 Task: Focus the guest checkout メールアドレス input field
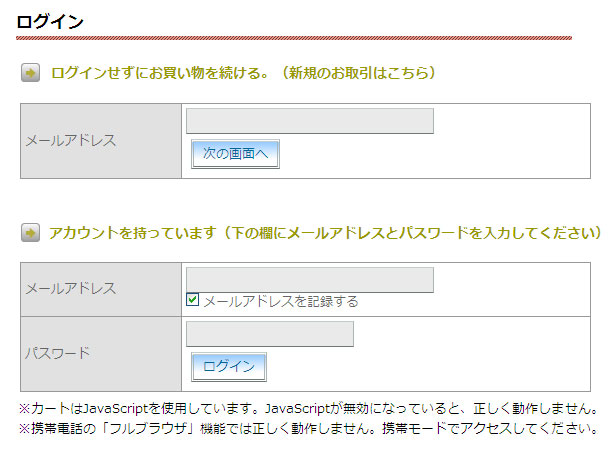point(310,121)
